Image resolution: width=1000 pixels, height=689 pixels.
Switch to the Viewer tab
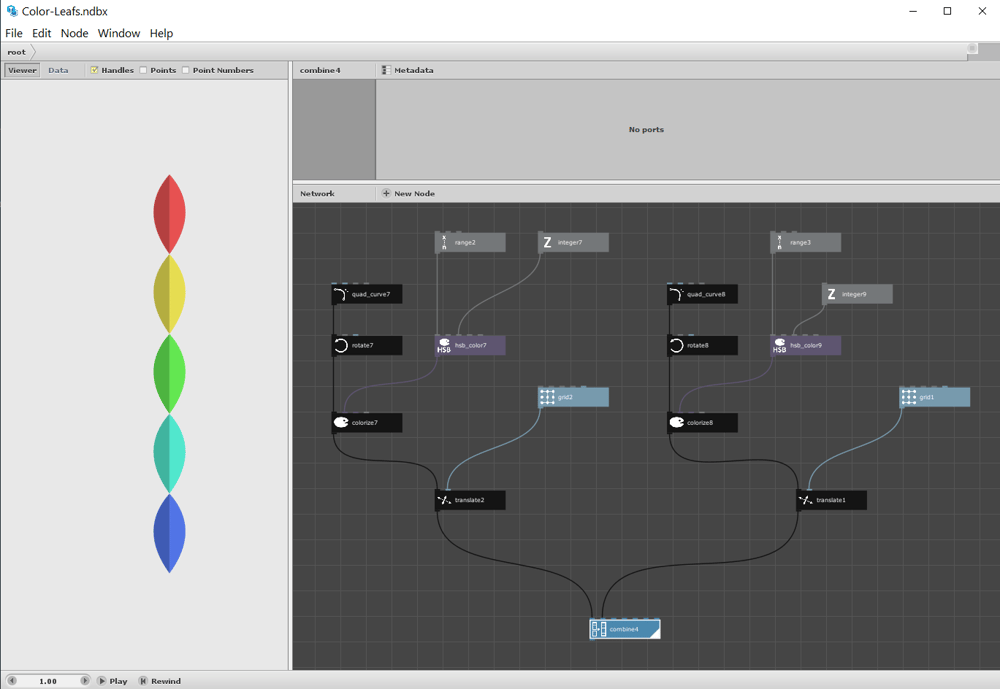tap(22, 70)
